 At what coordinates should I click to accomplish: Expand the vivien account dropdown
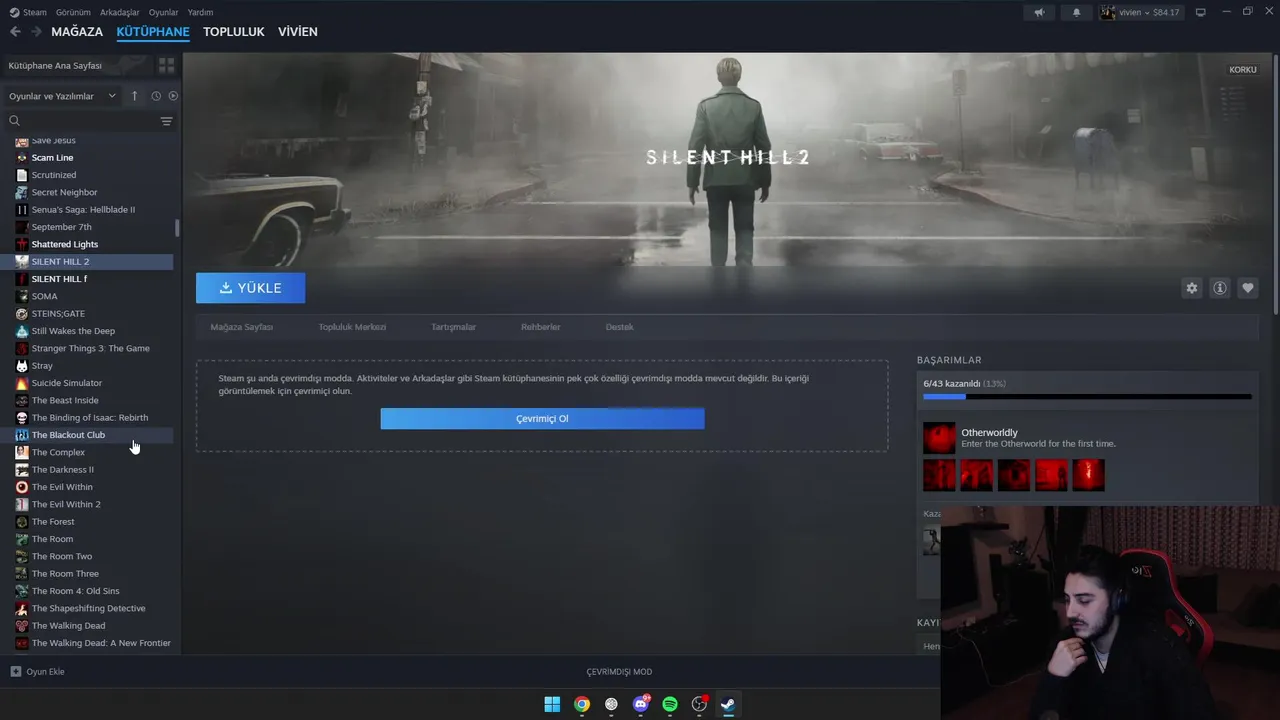tap(1140, 12)
